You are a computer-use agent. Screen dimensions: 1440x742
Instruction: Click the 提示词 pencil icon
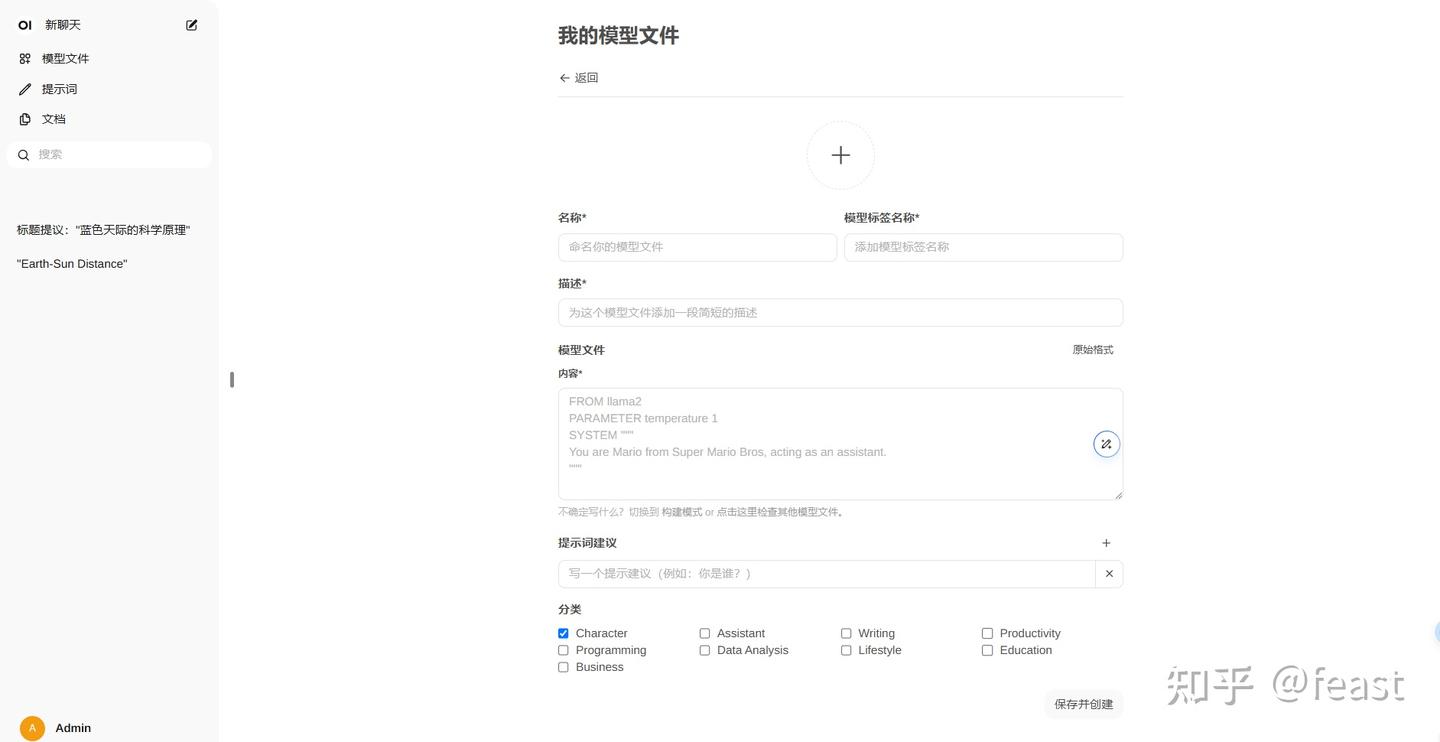click(25, 89)
